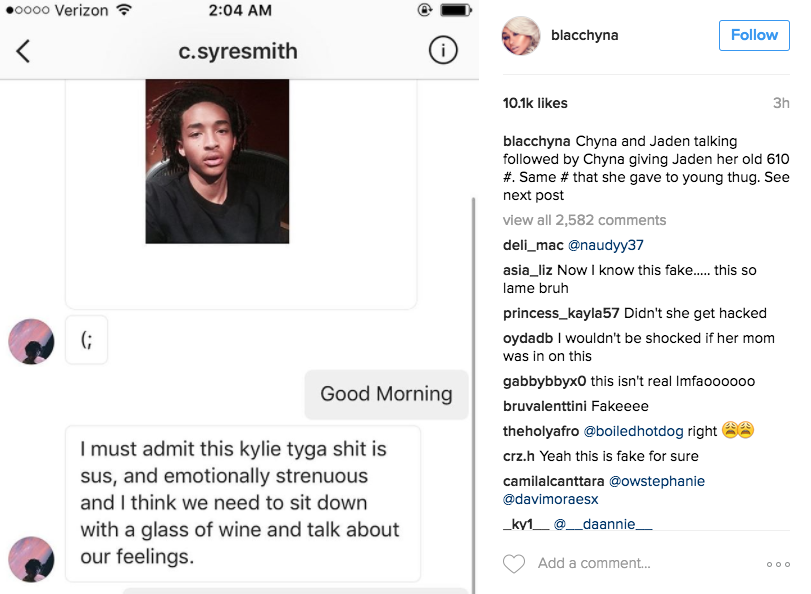Image resolution: width=811 pixels, height=594 pixels.
Task: Expand view all 2,582 comments
Action: click(x=584, y=220)
